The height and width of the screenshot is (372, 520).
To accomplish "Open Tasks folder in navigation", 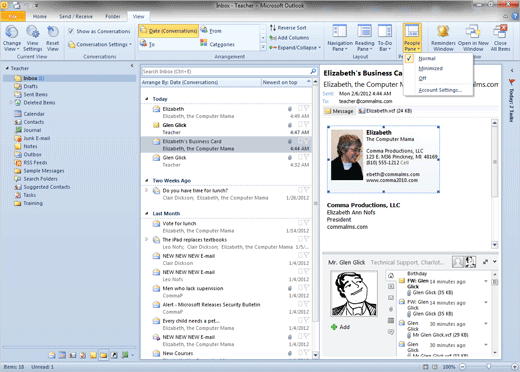I will click(x=25, y=195).
